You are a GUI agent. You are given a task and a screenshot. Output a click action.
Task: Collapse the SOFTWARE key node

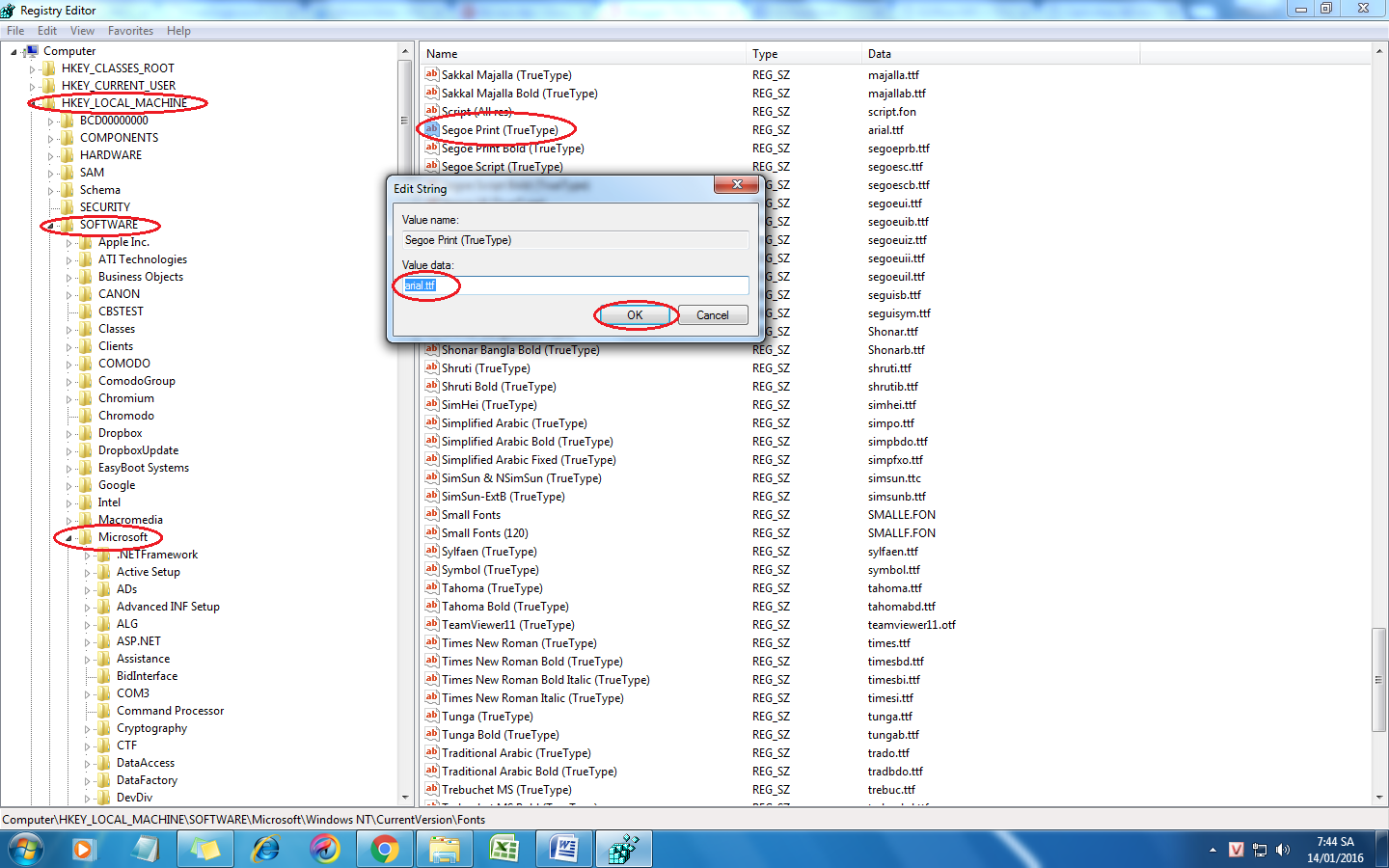(50, 226)
